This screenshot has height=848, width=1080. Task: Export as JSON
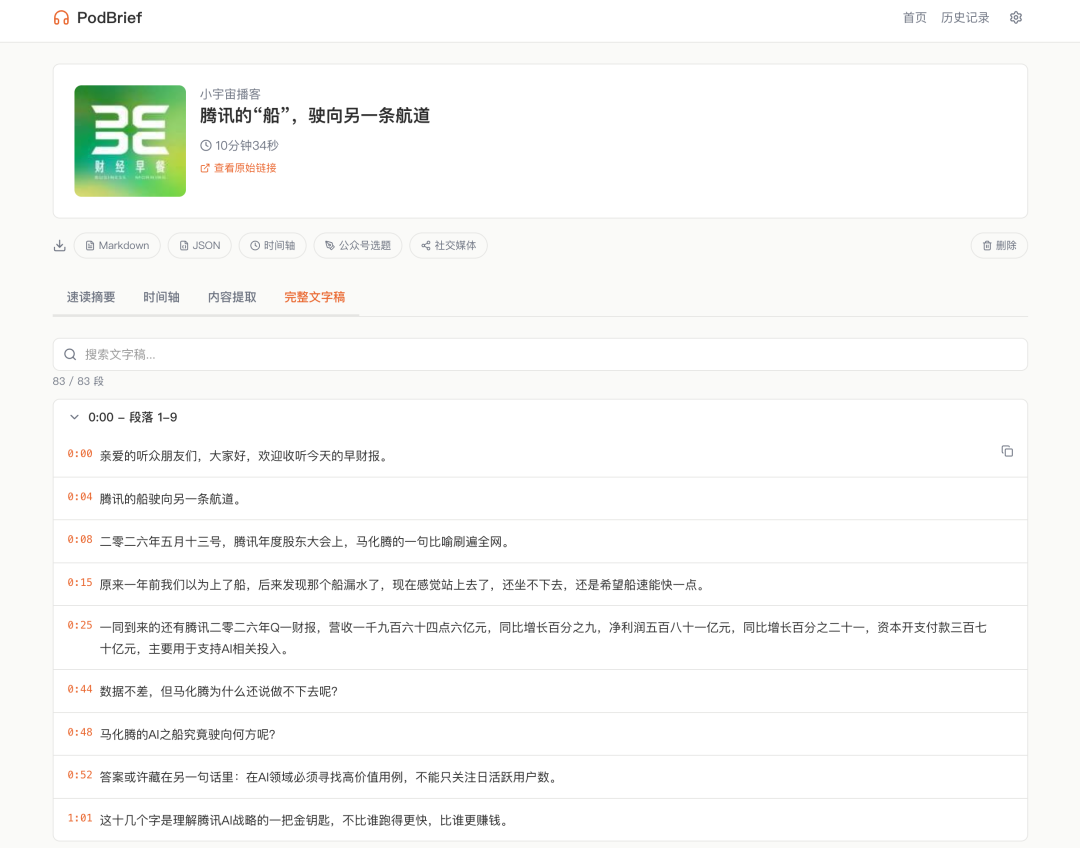(200, 245)
